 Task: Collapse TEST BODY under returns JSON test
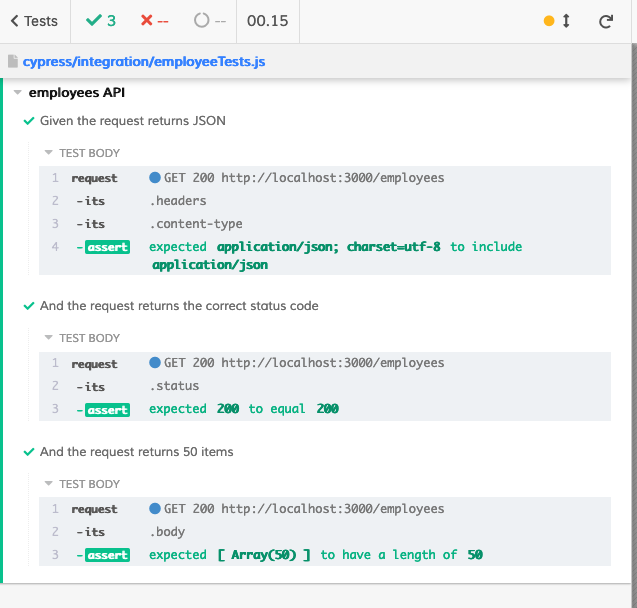click(48, 153)
